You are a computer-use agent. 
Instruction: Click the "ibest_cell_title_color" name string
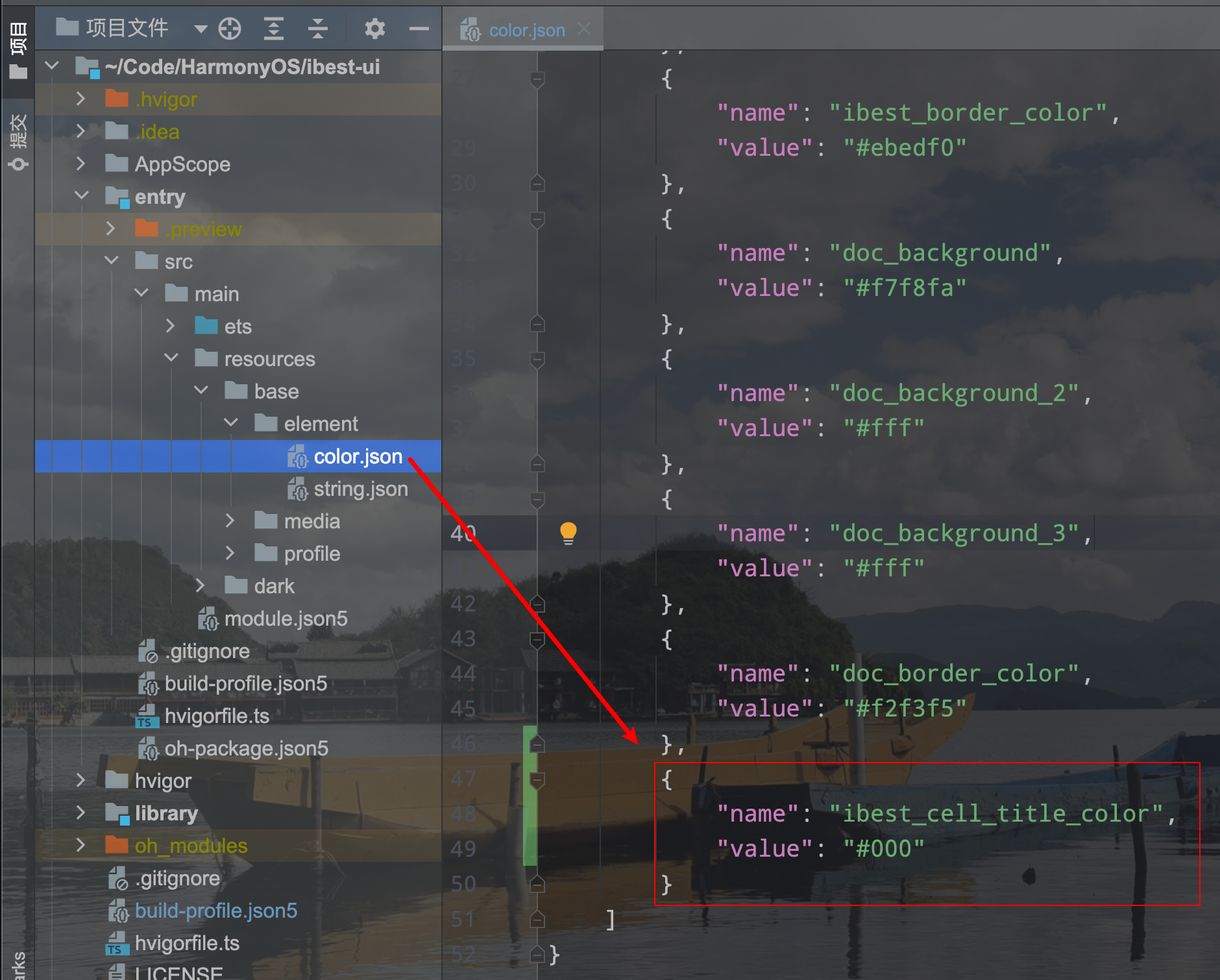[996, 814]
